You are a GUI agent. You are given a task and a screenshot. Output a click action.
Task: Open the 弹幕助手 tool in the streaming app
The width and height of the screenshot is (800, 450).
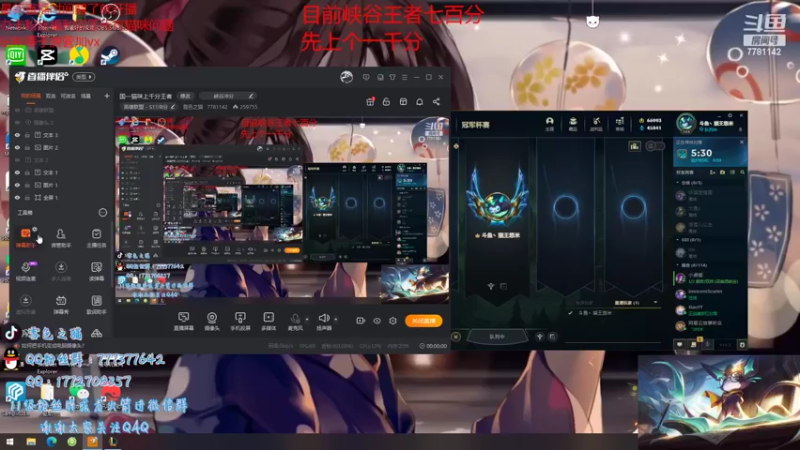click(26, 237)
